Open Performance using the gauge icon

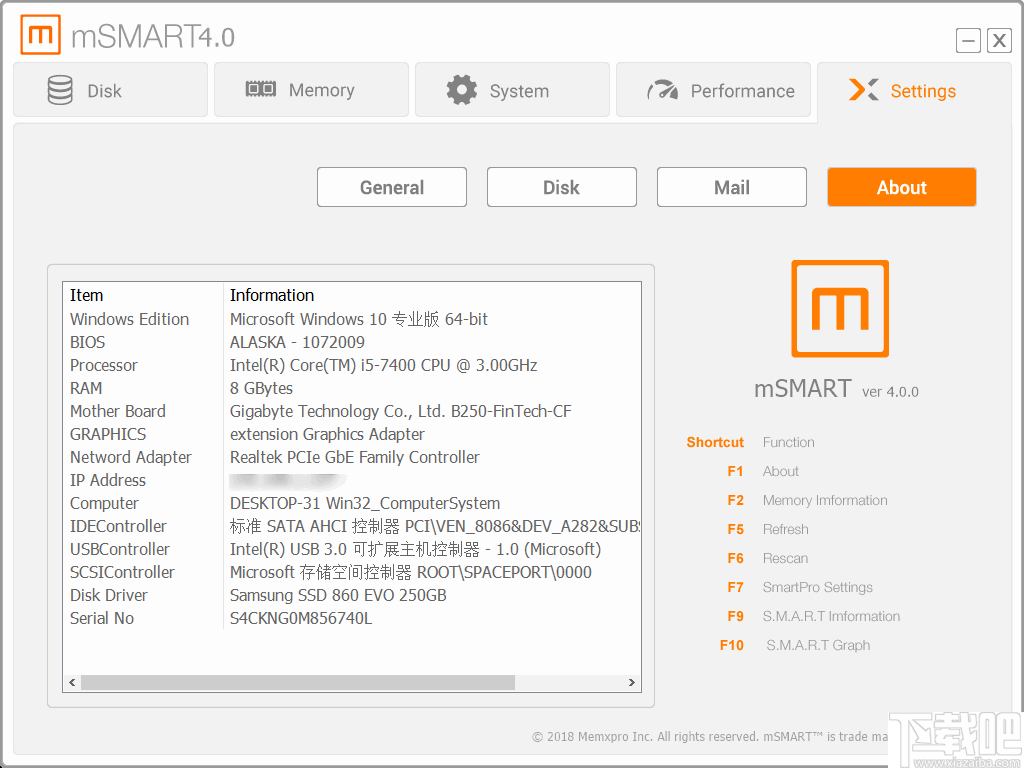(x=662, y=89)
